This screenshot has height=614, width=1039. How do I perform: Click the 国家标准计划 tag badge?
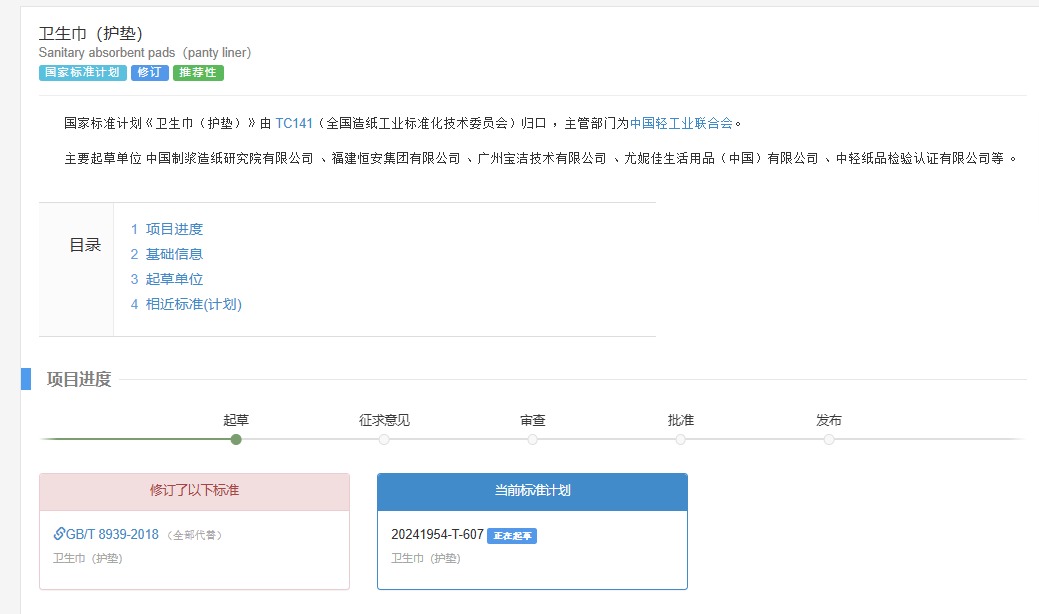[x=83, y=72]
